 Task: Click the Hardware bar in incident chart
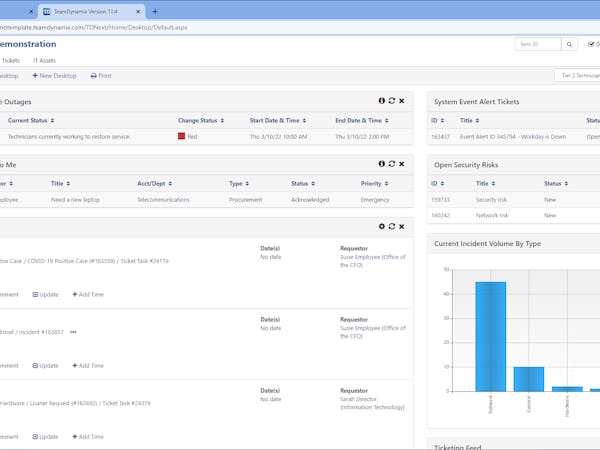pyautogui.click(x=567, y=389)
